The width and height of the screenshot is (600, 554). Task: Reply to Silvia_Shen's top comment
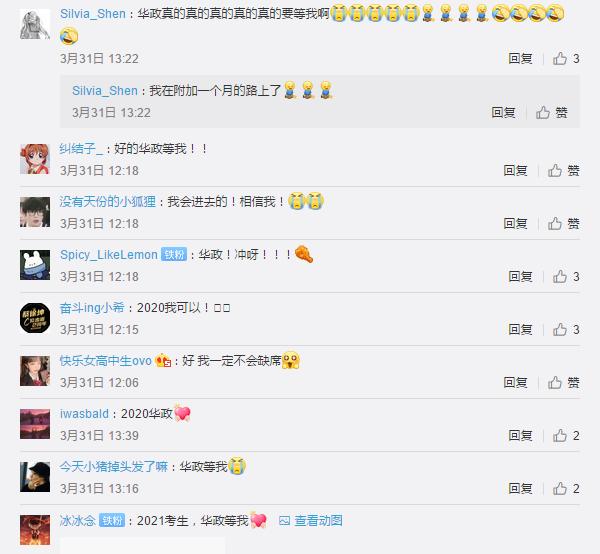coord(520,59)
